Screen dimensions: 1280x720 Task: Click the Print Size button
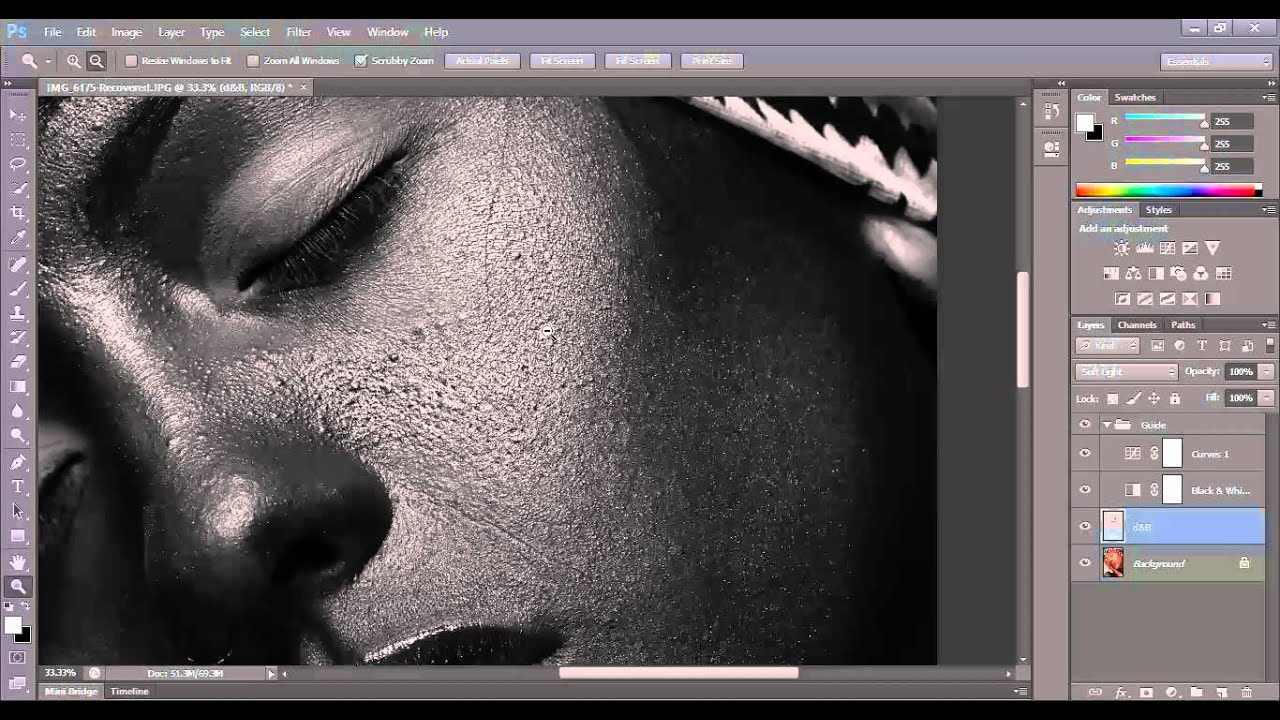712,61
